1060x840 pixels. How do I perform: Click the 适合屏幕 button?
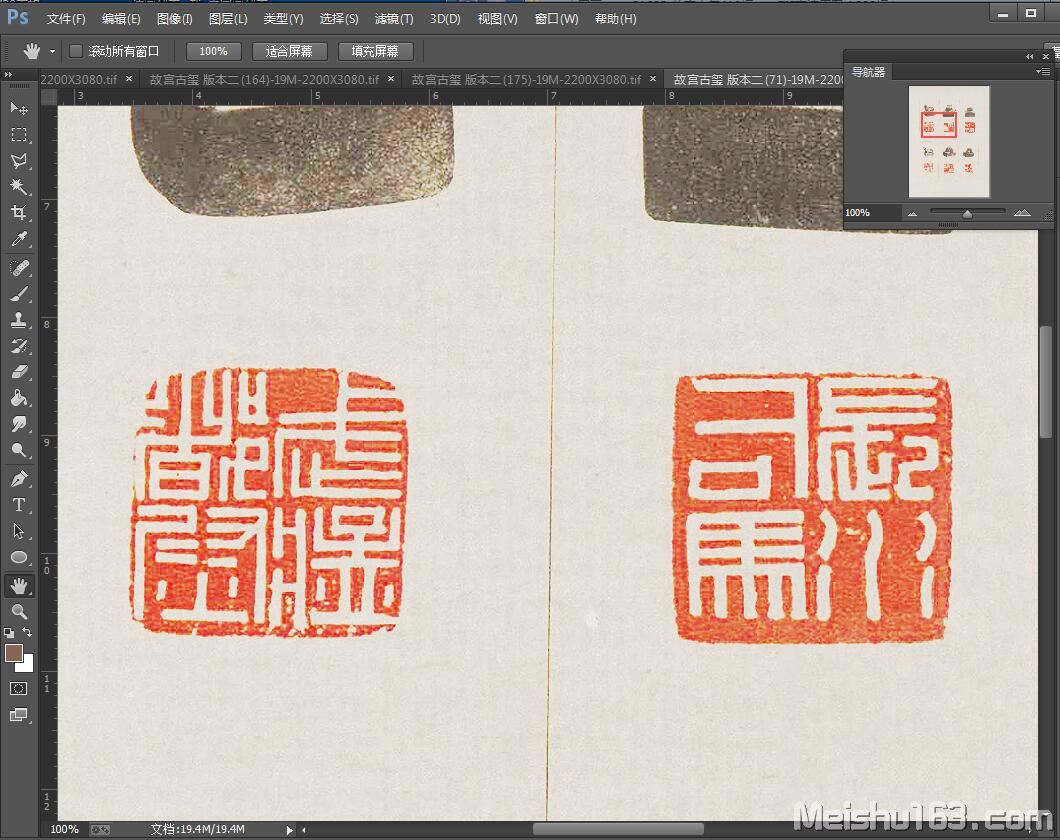point(289,51)
